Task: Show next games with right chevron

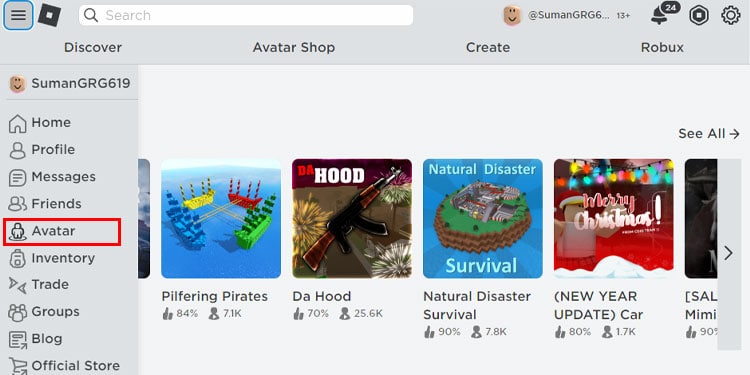Action: click(x=728, y=254)
